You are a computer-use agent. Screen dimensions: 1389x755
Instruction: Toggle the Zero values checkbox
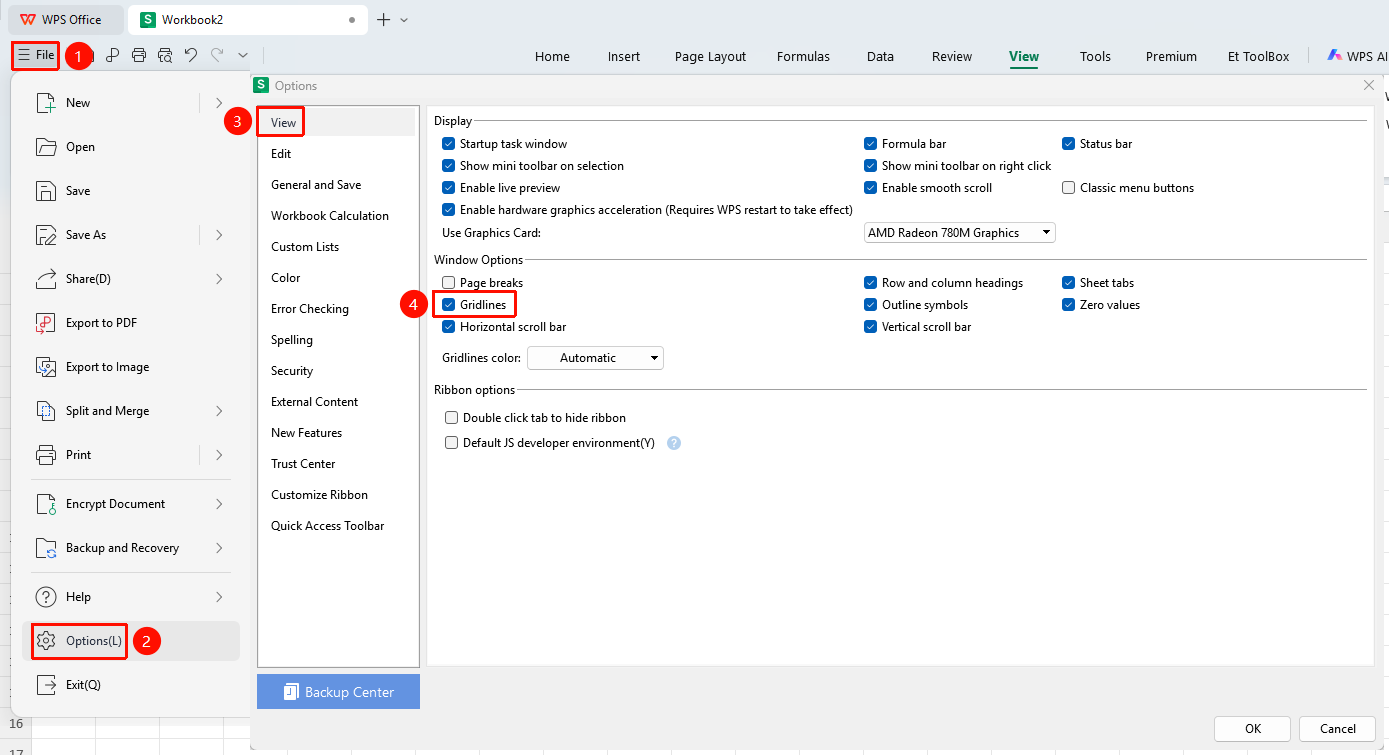click(1069, 305)
